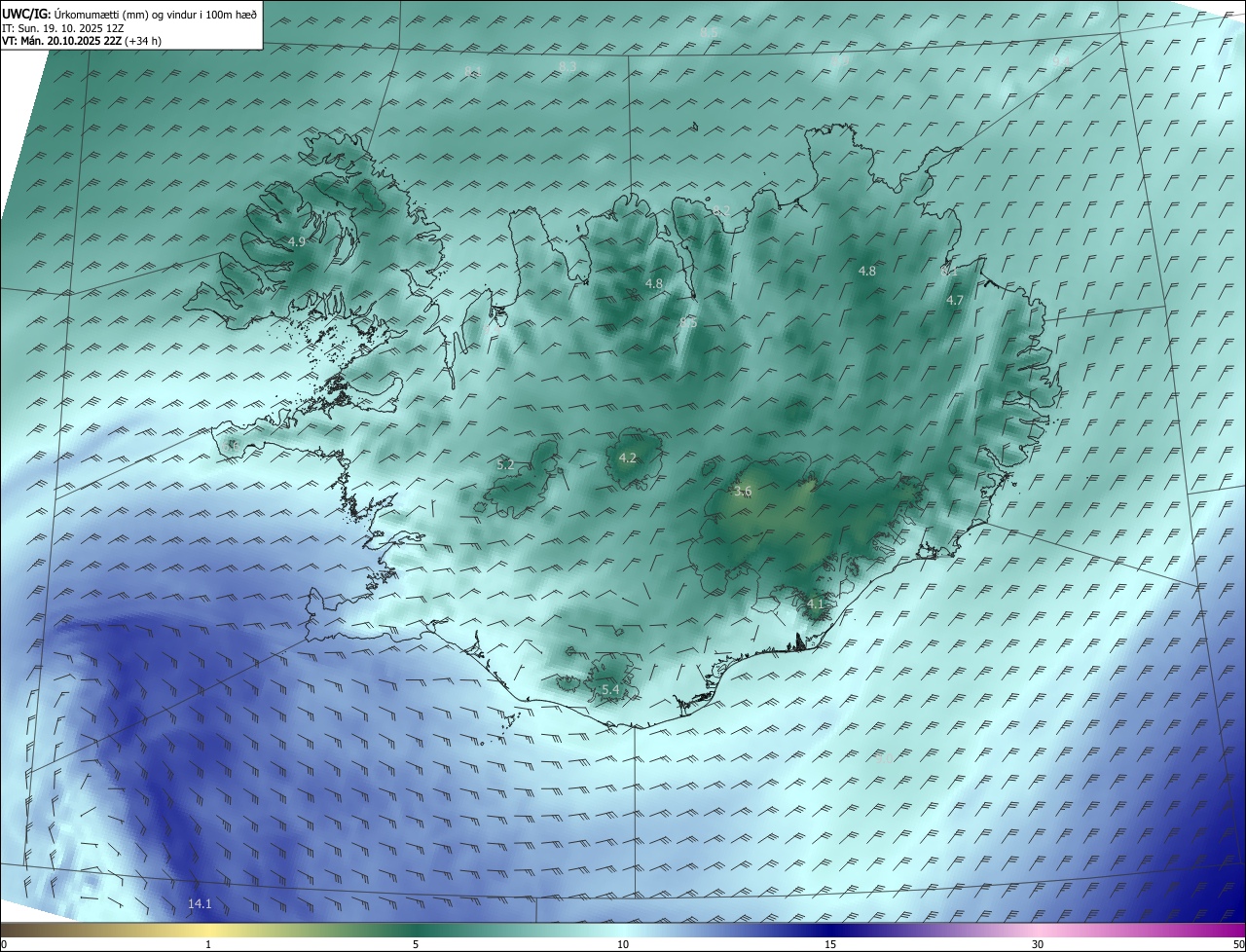Click the '50' tick on the color scale
The width and height of the screenshot is (1246, 952).
tap(1238, 945)
